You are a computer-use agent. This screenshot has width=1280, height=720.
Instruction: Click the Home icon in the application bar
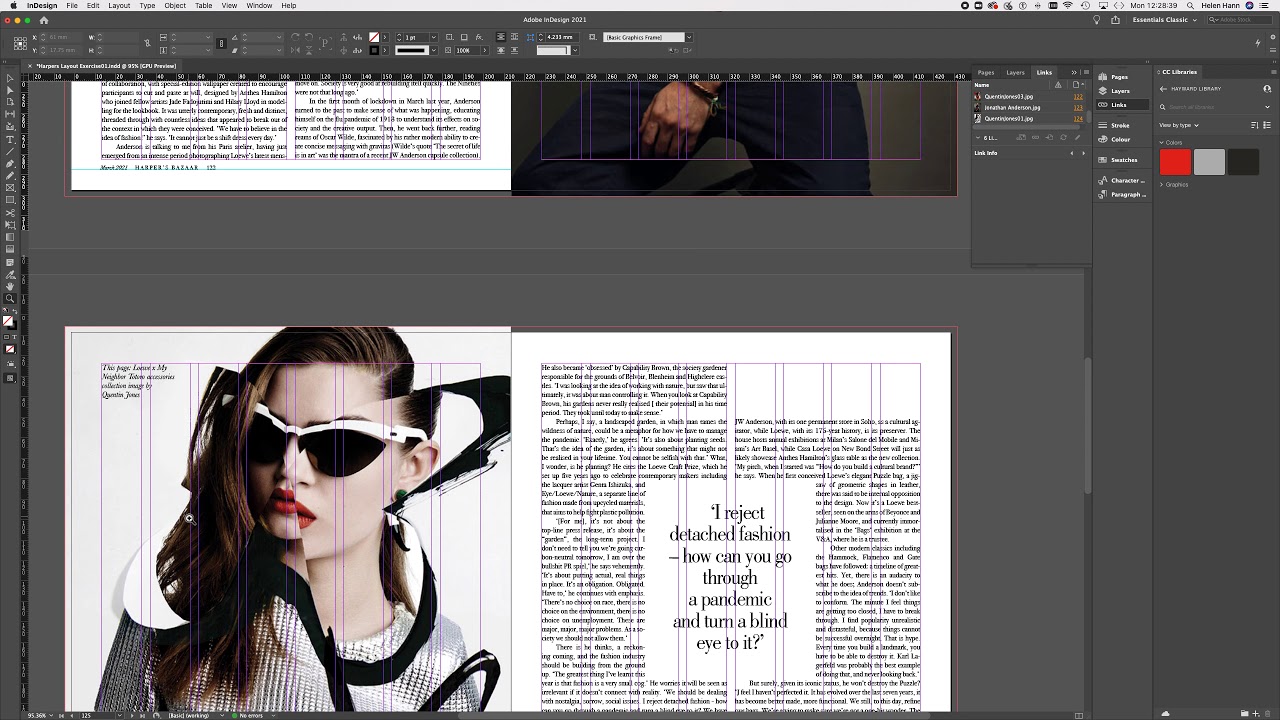(43, 20)
